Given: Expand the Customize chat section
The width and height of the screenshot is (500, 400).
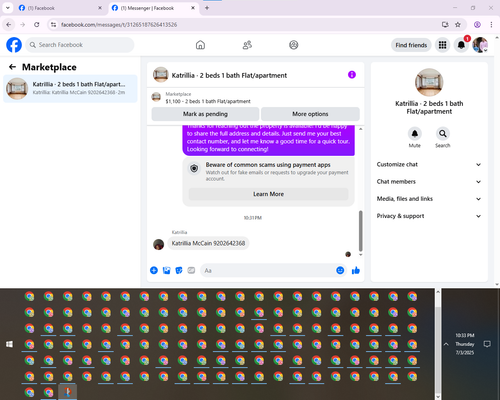Looking at the screenshot, I should [429, 164].
